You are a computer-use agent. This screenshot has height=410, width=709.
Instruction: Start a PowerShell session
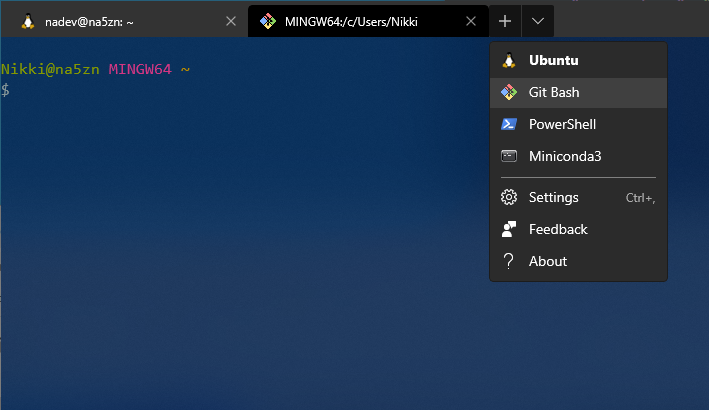point(578,124)
